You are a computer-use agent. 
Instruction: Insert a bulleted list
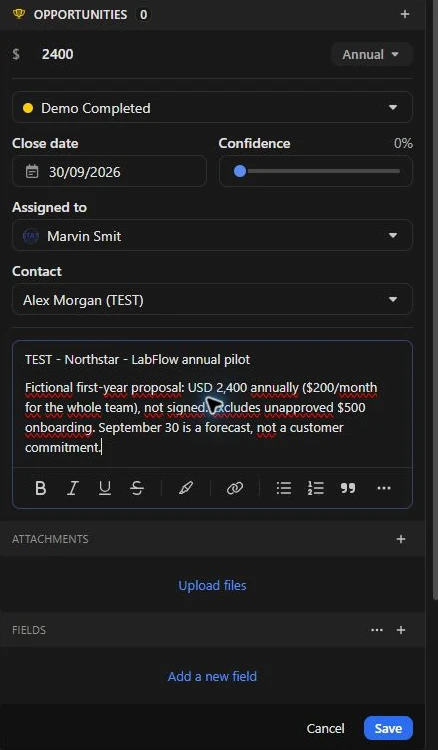pyautogui.click(x=284, y=488)
